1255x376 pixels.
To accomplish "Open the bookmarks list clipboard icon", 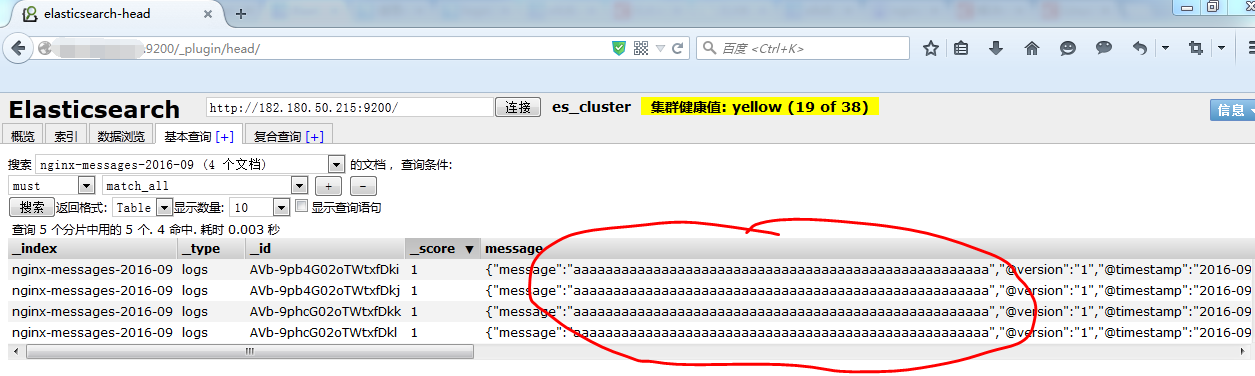I will click(961, 48).
